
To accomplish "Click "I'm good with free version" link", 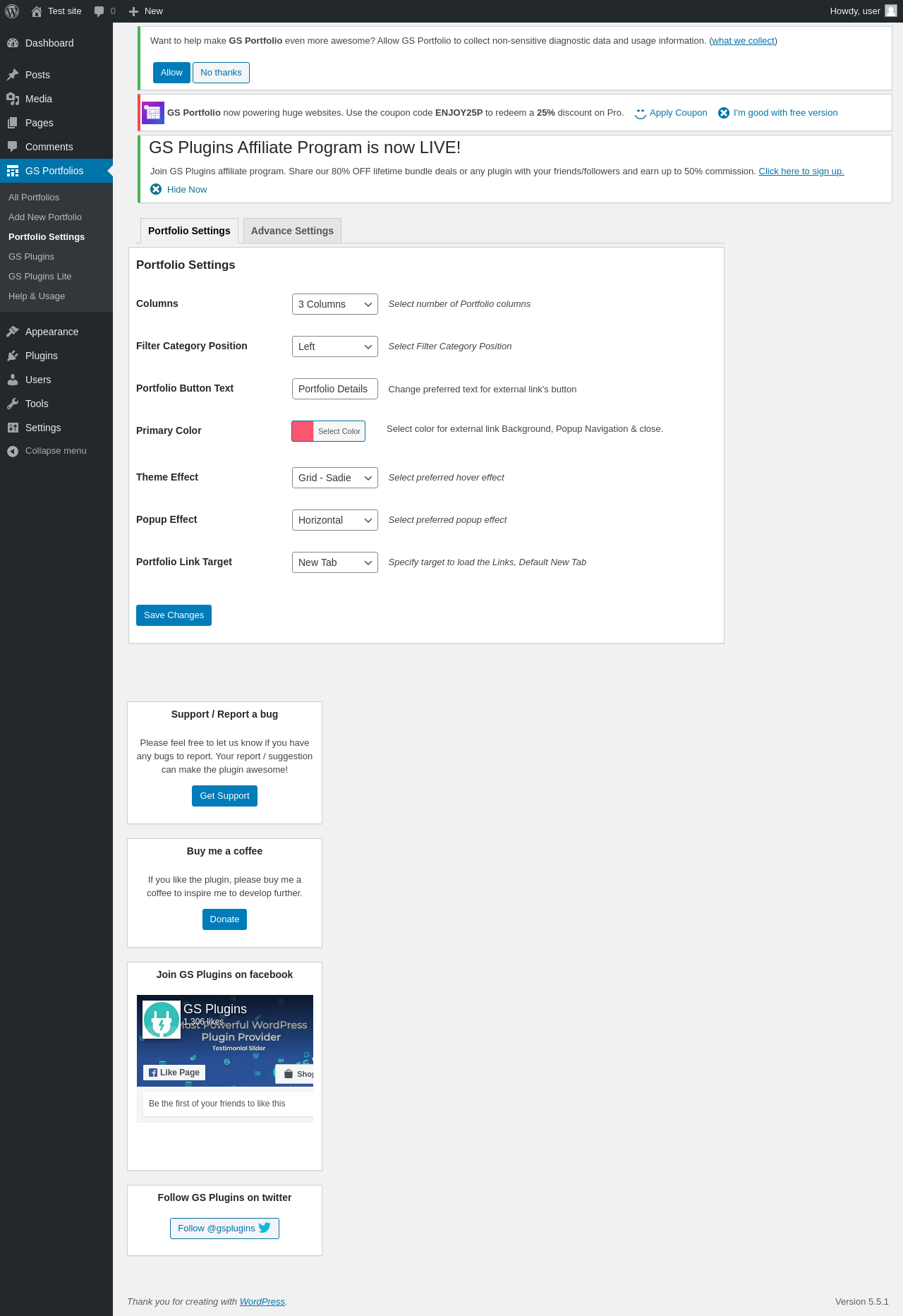I will 786,113.
